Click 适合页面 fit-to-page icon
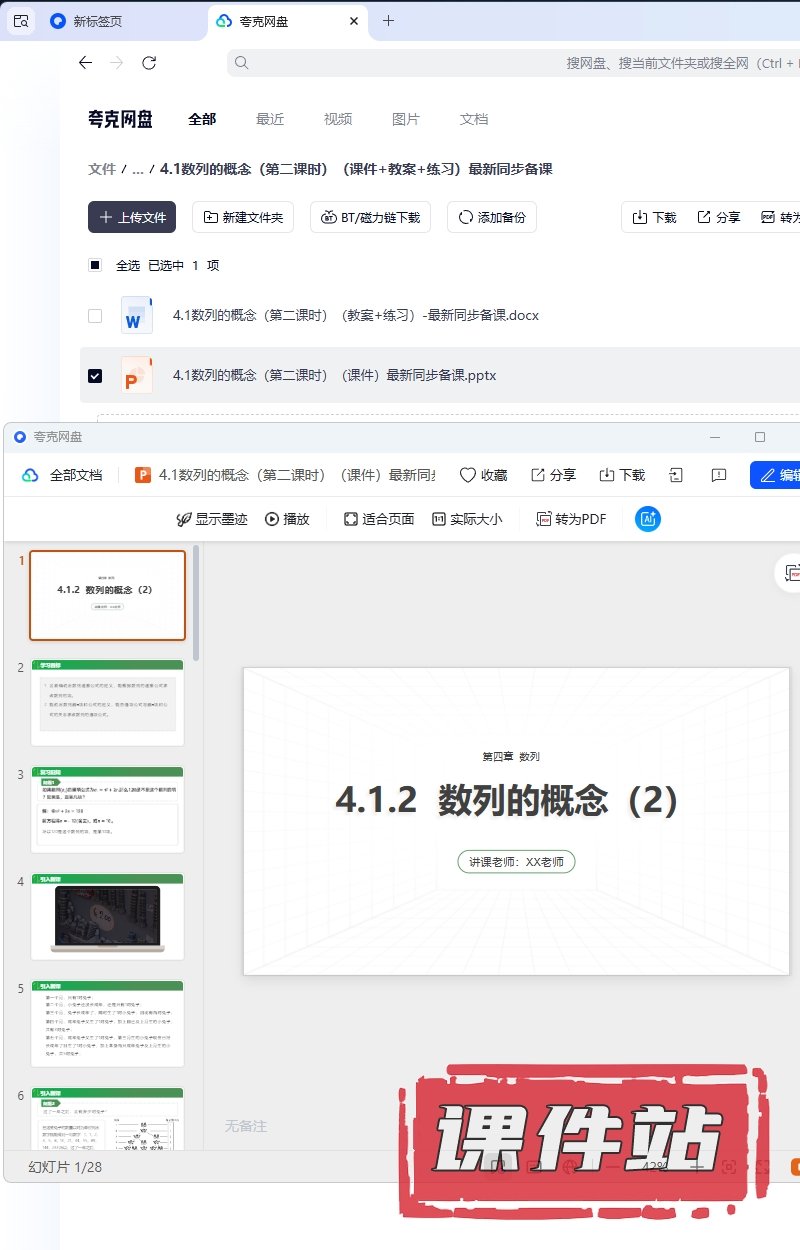The image size is (800, 1250). coord(378,519)
